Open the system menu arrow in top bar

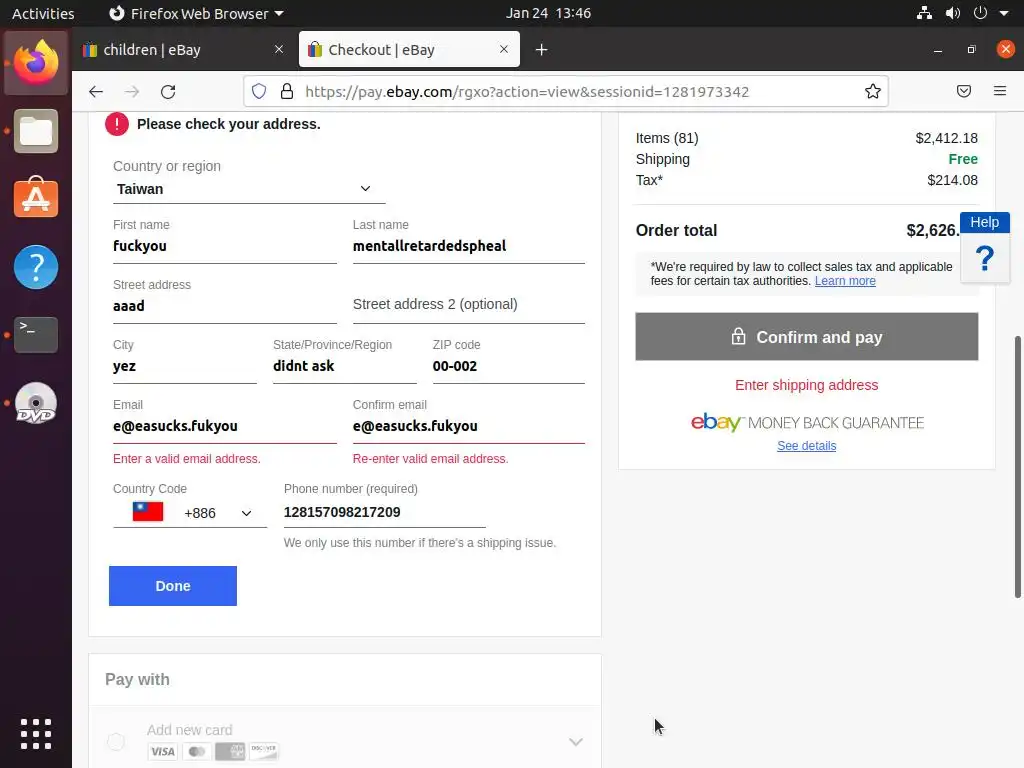(x=1004, y=13)
